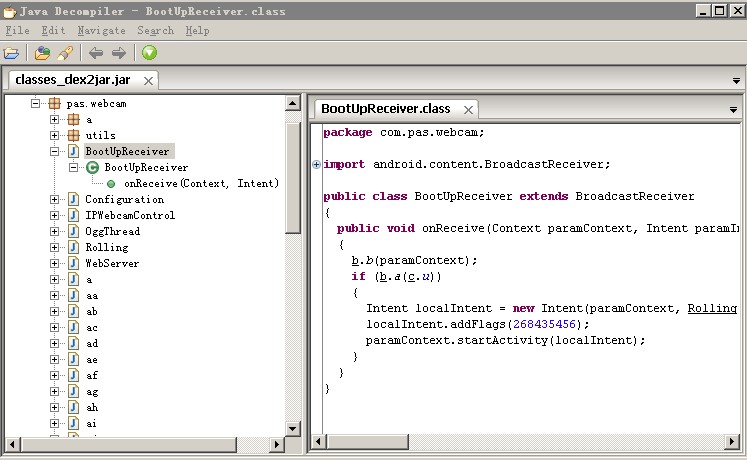Click the Search pencil toolbar icon

click(x=64, y=53)
